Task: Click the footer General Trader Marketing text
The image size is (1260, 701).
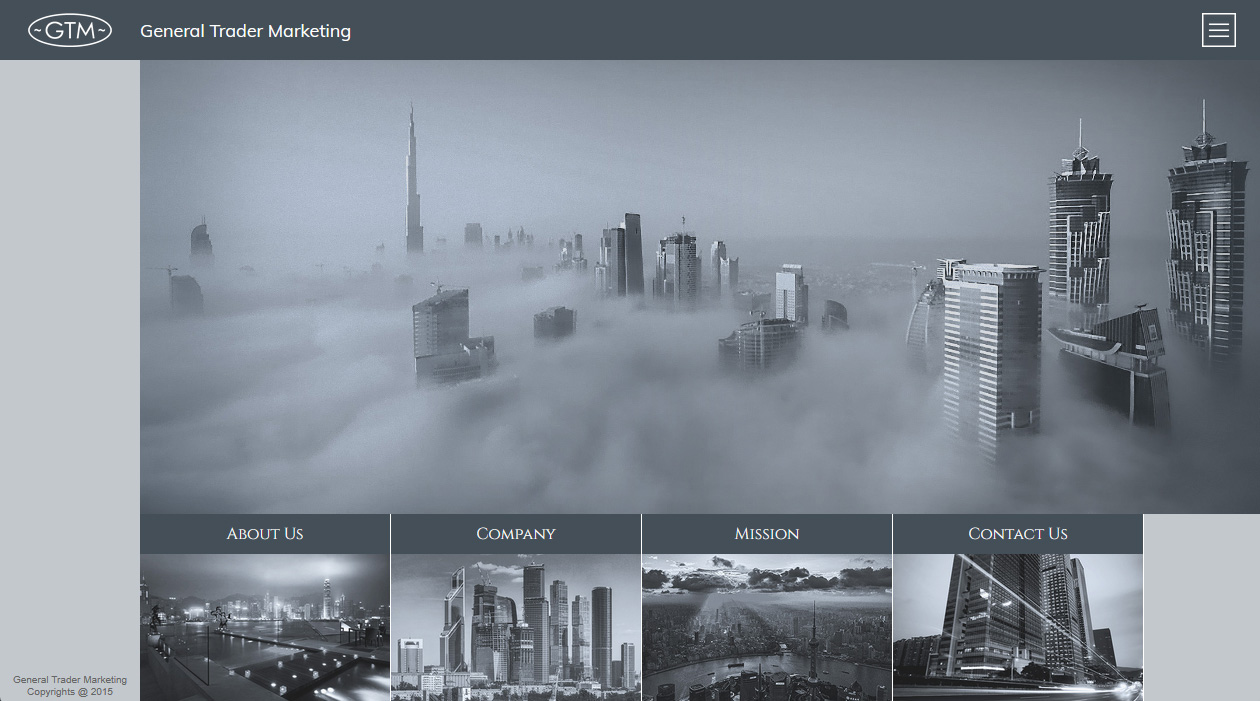Action: [70, 680]
